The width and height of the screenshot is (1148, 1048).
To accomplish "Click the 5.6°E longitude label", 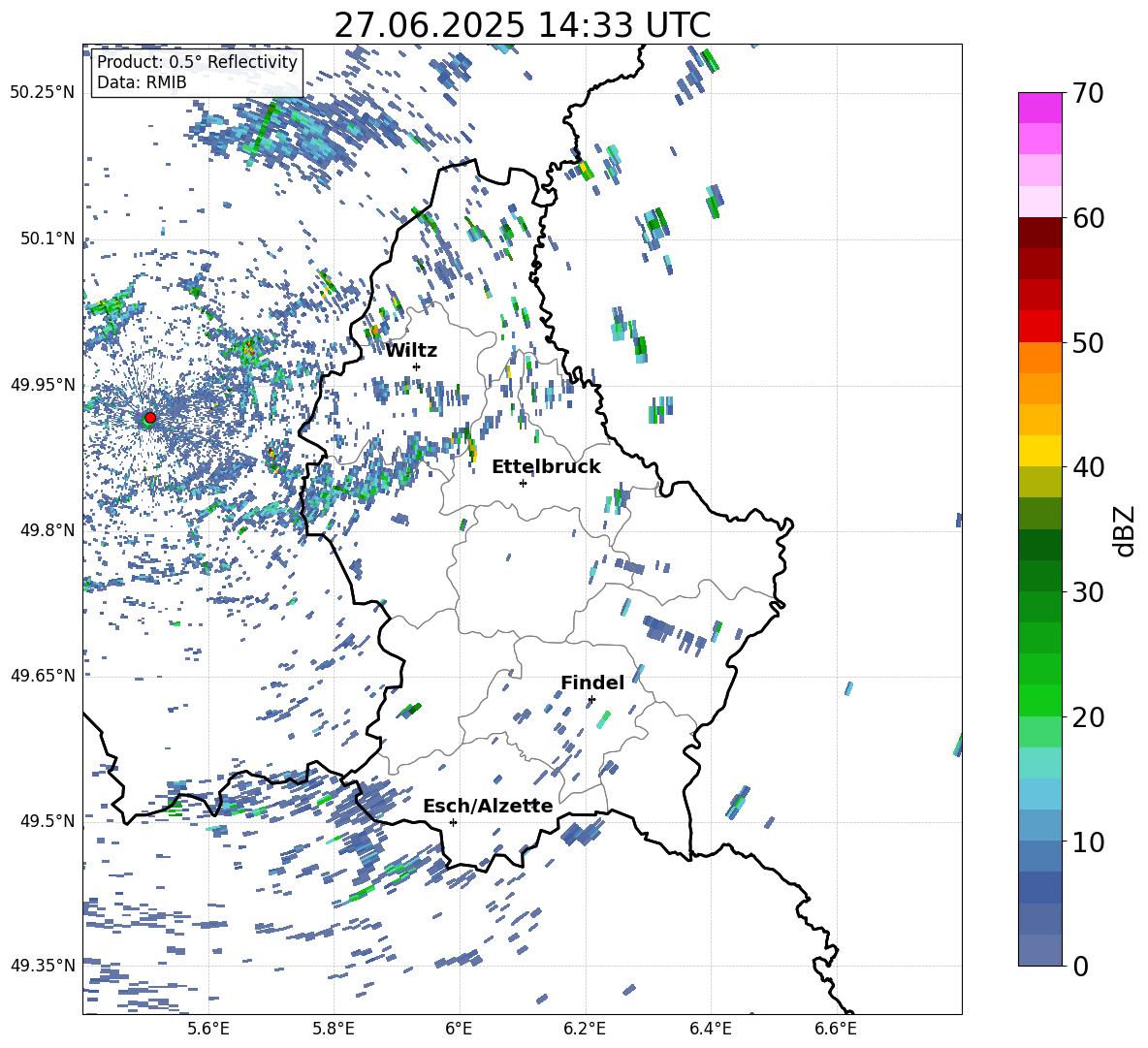I will [207, 1029].
